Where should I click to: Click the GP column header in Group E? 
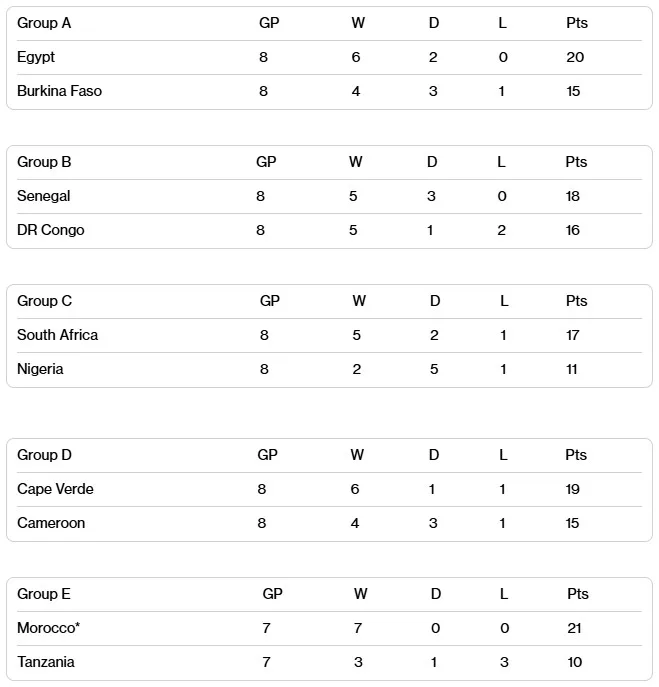click(272, 594)
